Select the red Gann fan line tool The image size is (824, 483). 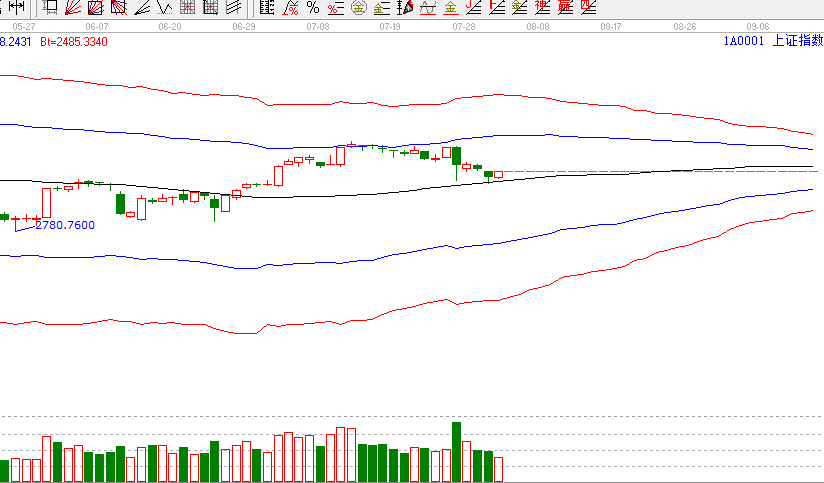[x=72, y=8]
